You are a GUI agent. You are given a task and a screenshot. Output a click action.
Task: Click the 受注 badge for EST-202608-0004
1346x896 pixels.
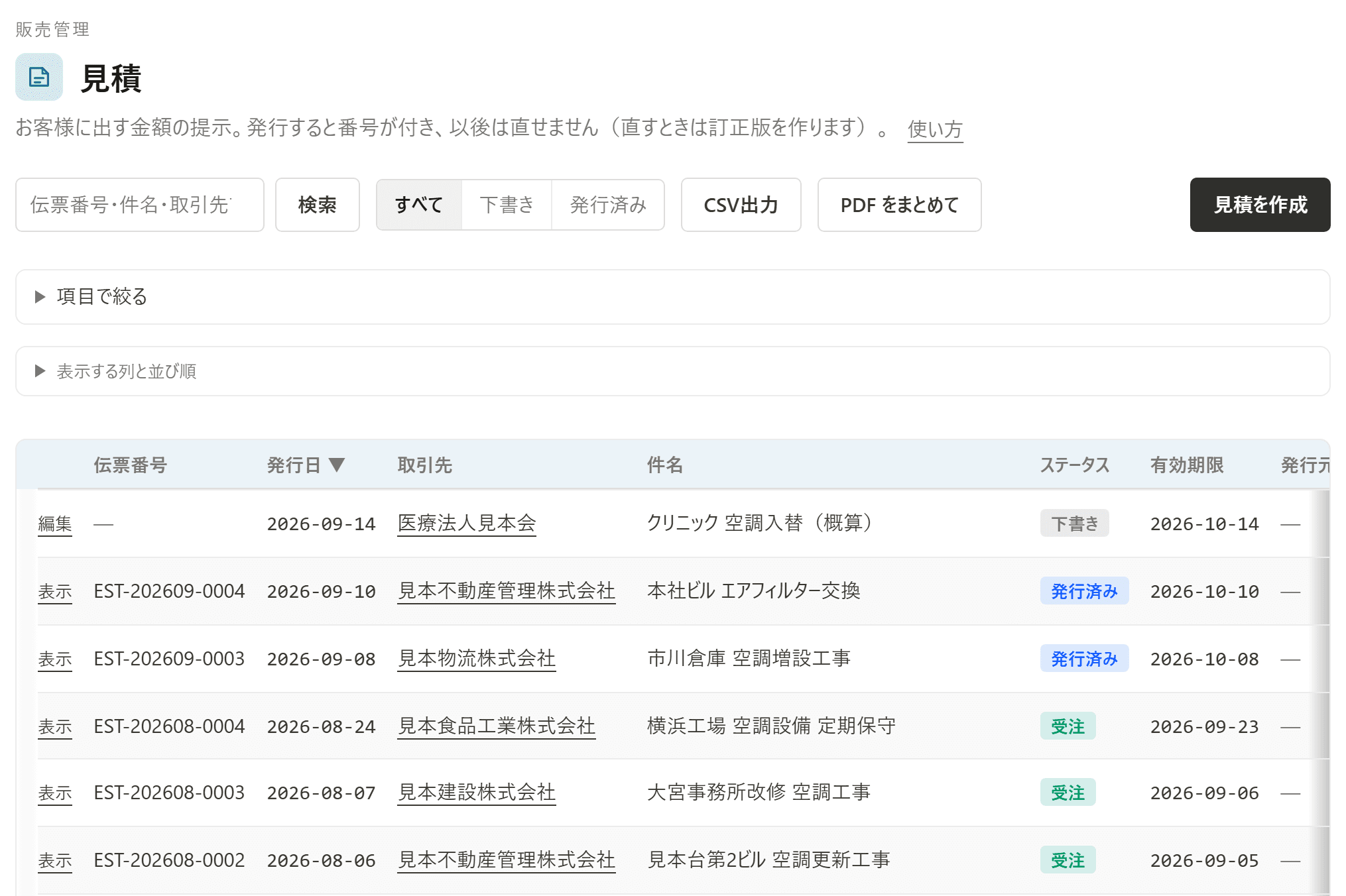click(x=1068, y=726)
